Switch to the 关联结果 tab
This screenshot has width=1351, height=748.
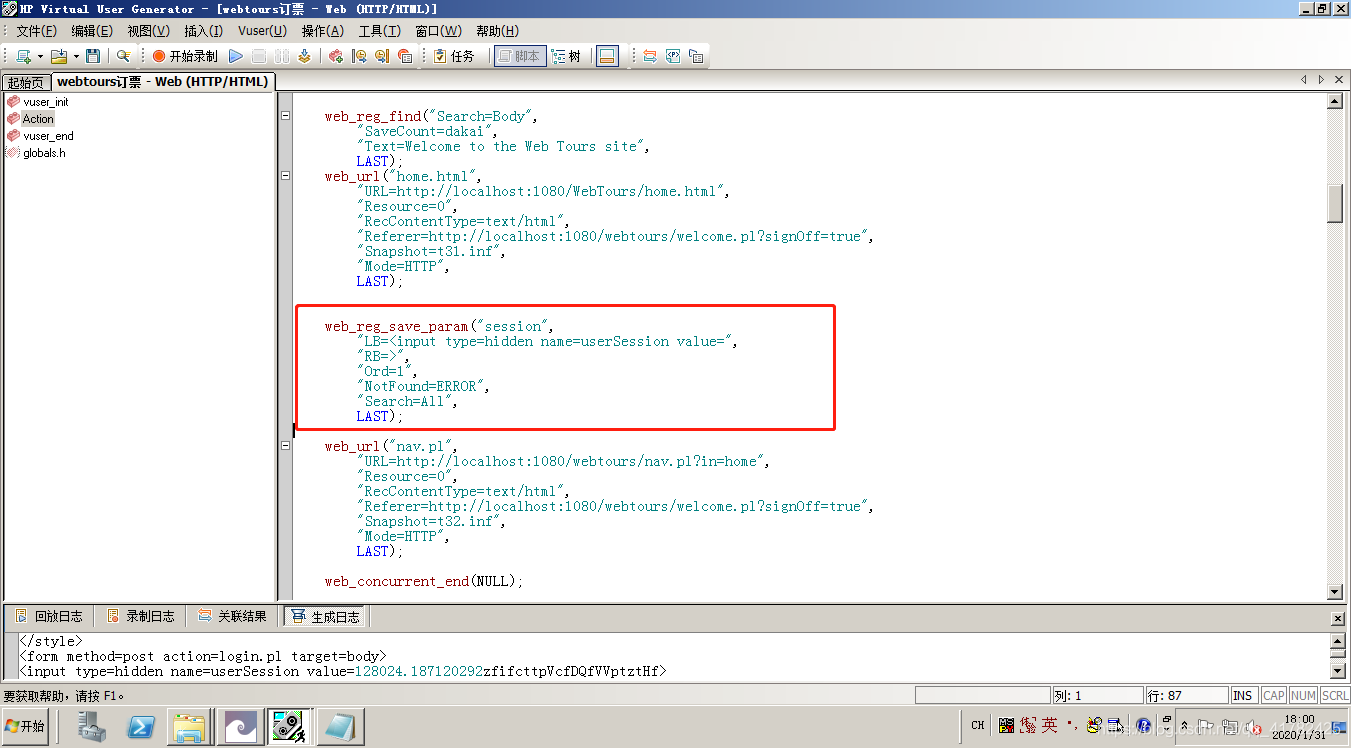coord(232,616)
